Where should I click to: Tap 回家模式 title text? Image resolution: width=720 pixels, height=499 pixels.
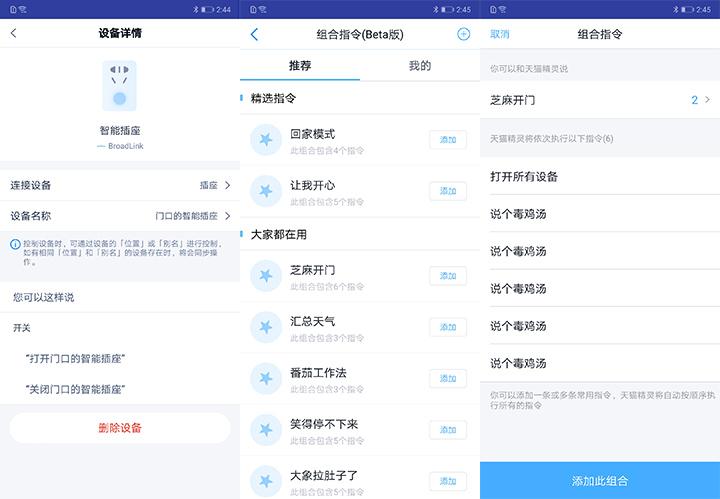[x=313, y=134]
